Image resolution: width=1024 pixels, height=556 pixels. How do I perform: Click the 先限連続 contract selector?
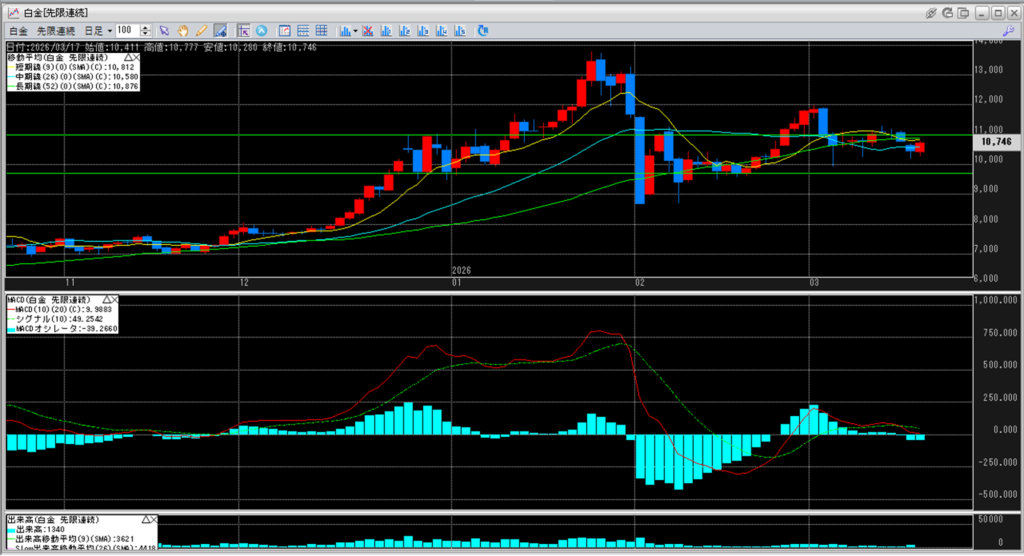(56, 31)
